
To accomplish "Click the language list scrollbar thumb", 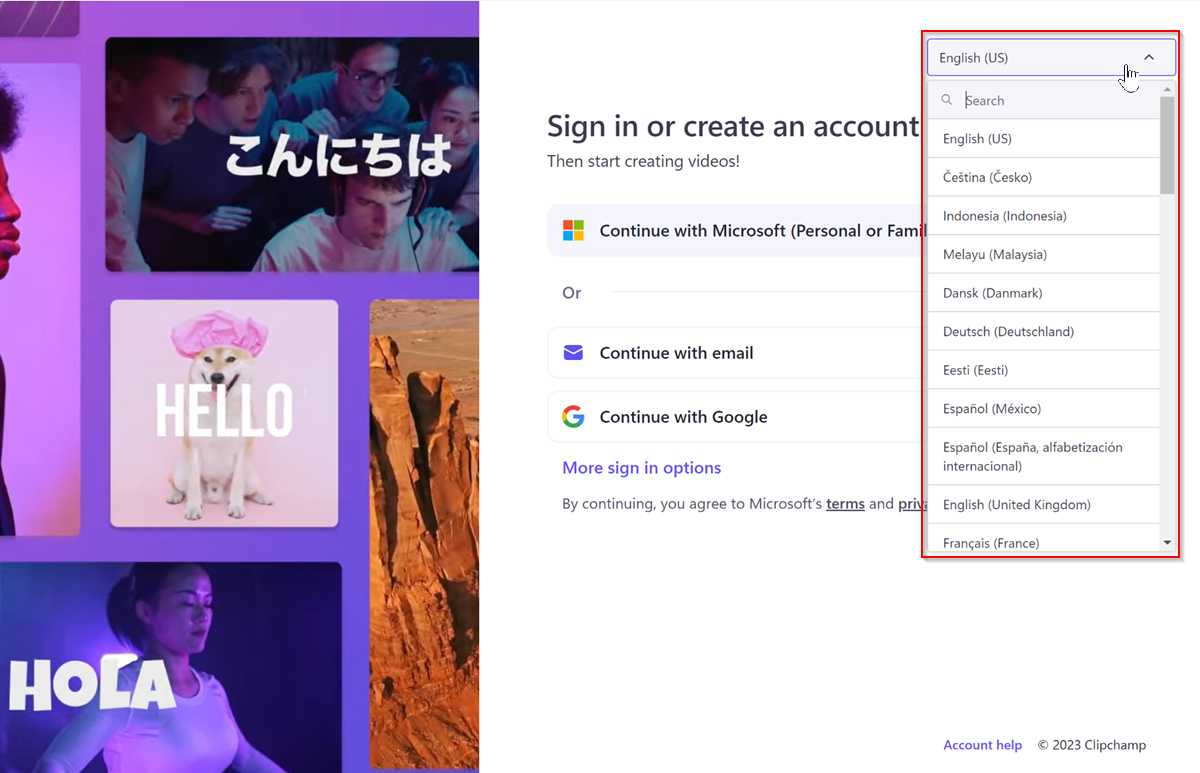I will (x=1167, y=145).
